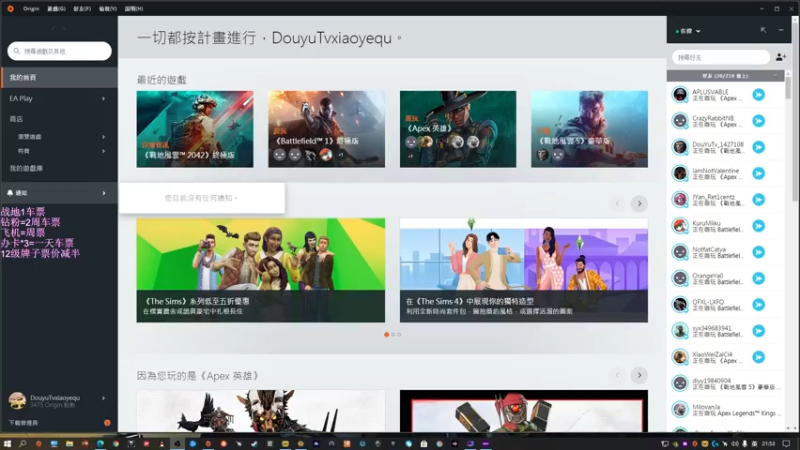Click the main window vertical scrollbar

[795, 110]
